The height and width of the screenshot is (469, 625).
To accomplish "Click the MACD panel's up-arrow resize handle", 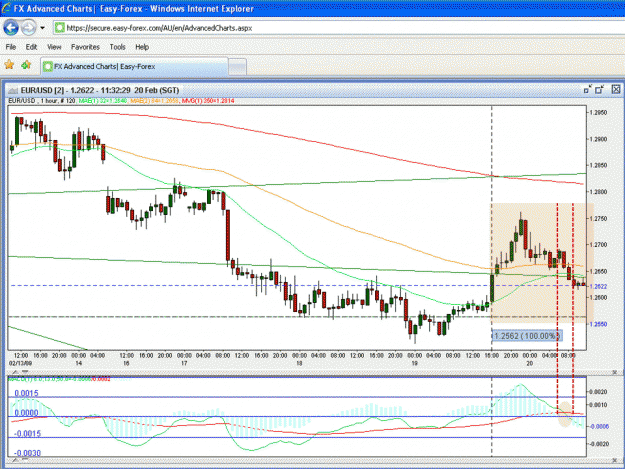I will click(x=15, y=372).
